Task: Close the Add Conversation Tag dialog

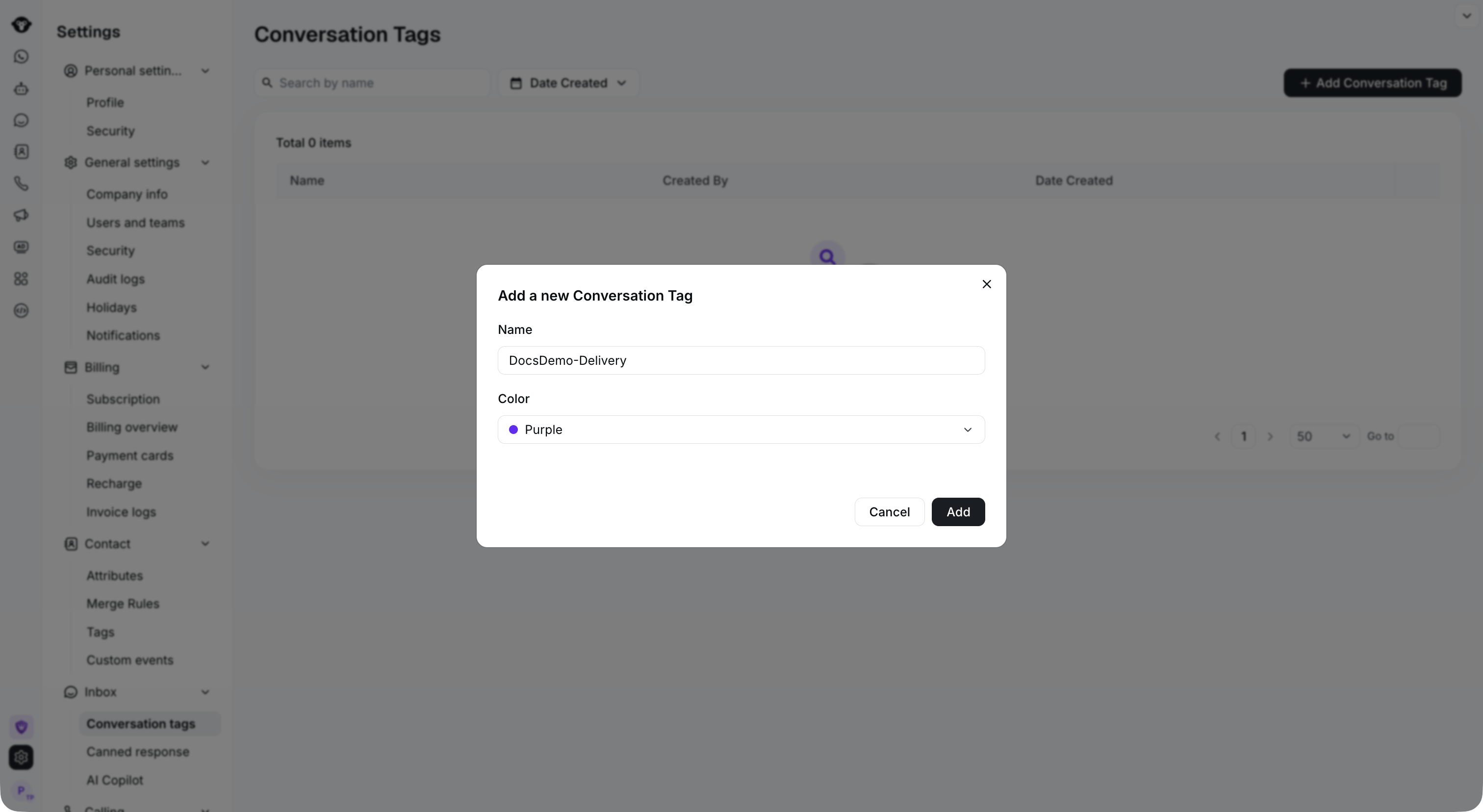Action: tap(986, 284)
